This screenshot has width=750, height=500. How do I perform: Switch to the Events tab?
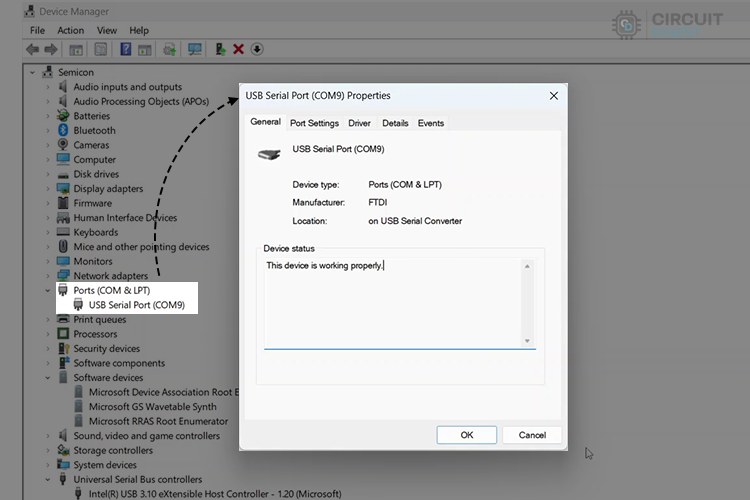point(430,123)
